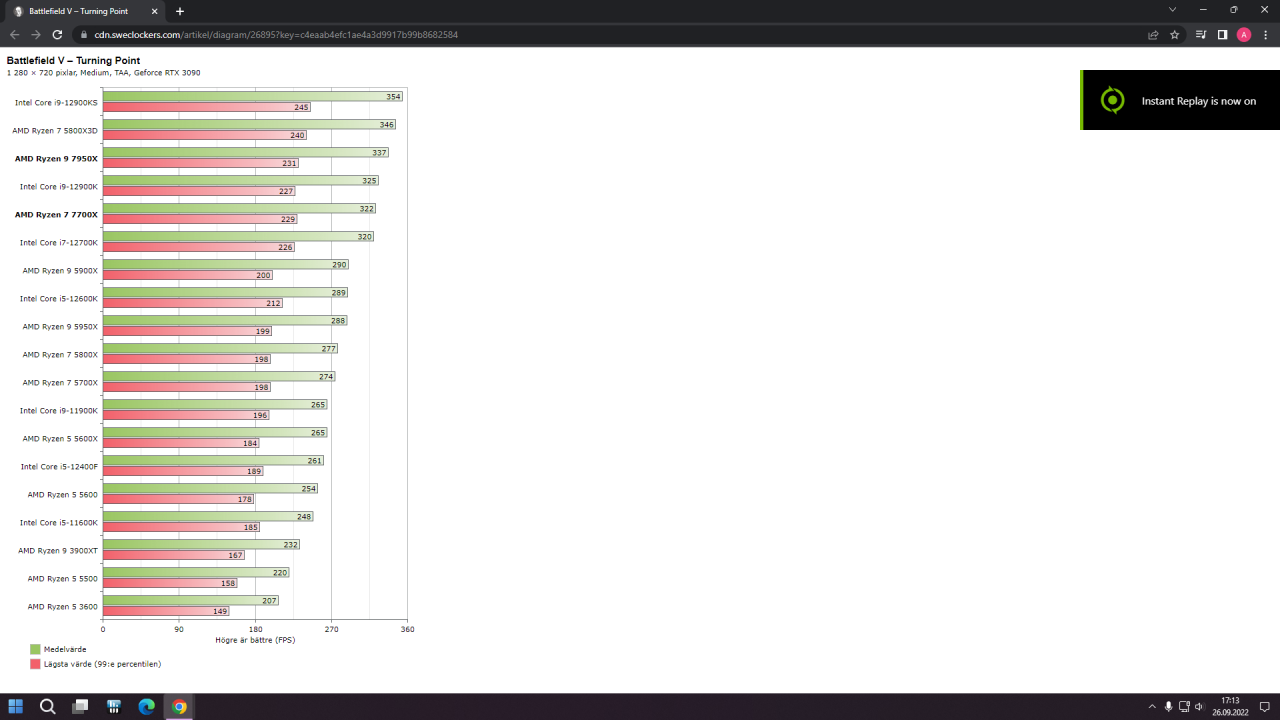Image resolution: width=1280 pixels, height=720 pixels.
Task: Reload the current page
Action: coord(58,34)
